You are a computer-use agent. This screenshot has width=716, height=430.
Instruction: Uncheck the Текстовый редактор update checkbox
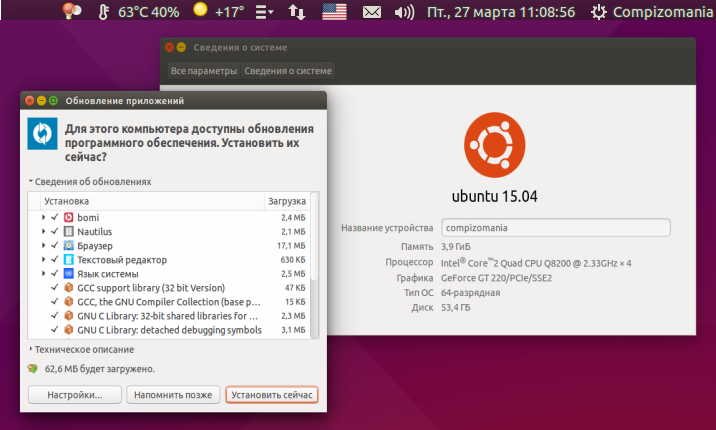55,260
